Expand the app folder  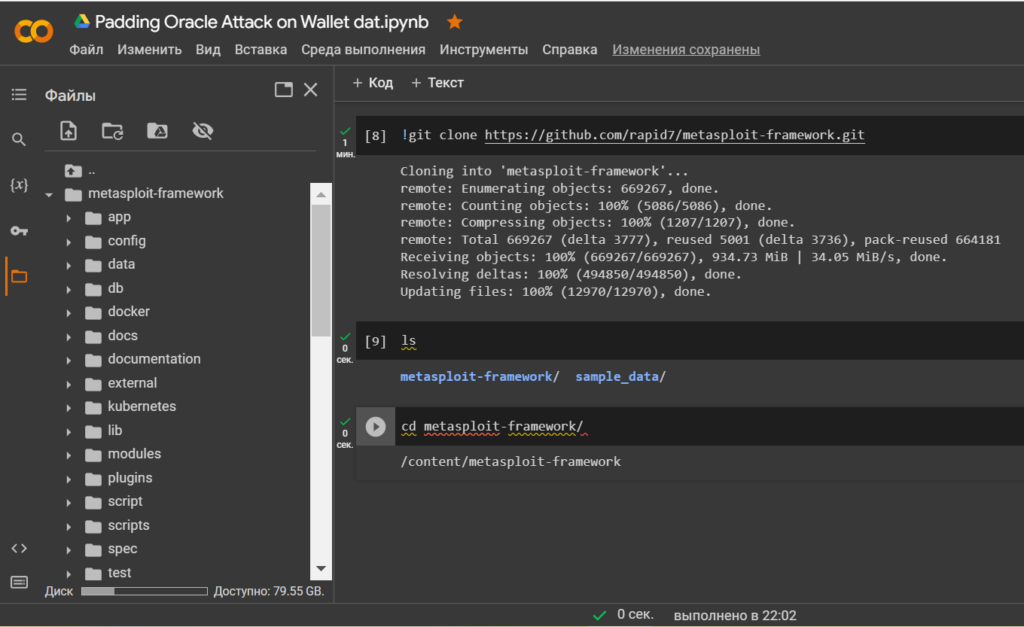pos(69,218)
